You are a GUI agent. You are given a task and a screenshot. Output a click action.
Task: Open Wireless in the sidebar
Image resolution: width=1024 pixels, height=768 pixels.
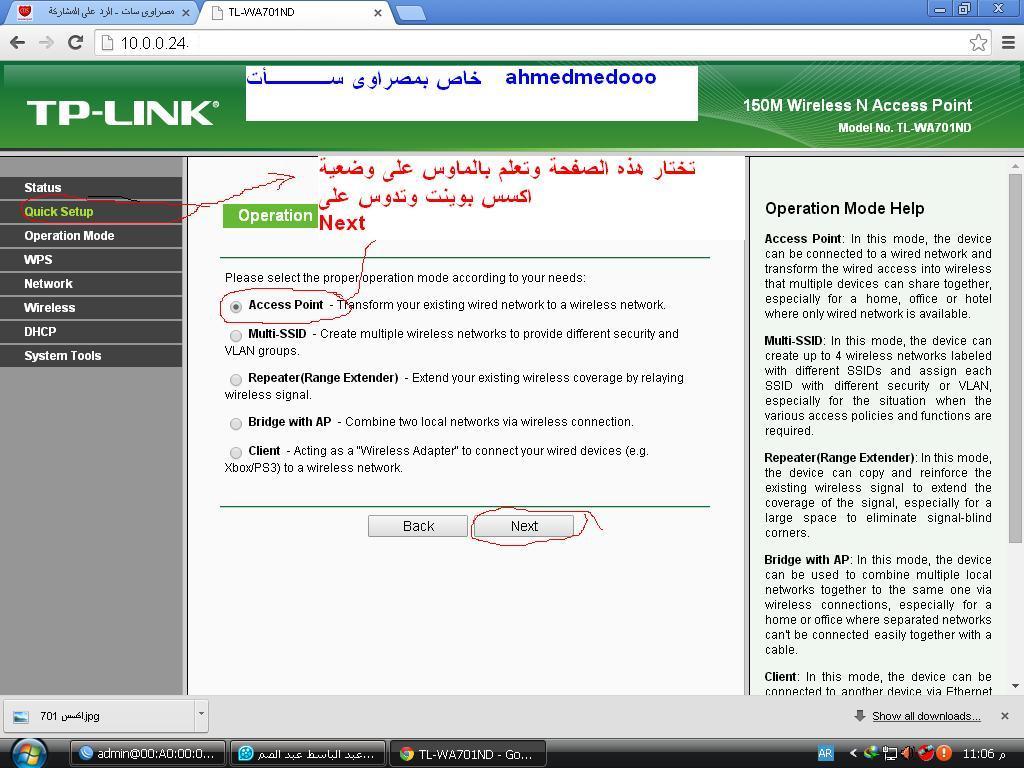[91, 308]
